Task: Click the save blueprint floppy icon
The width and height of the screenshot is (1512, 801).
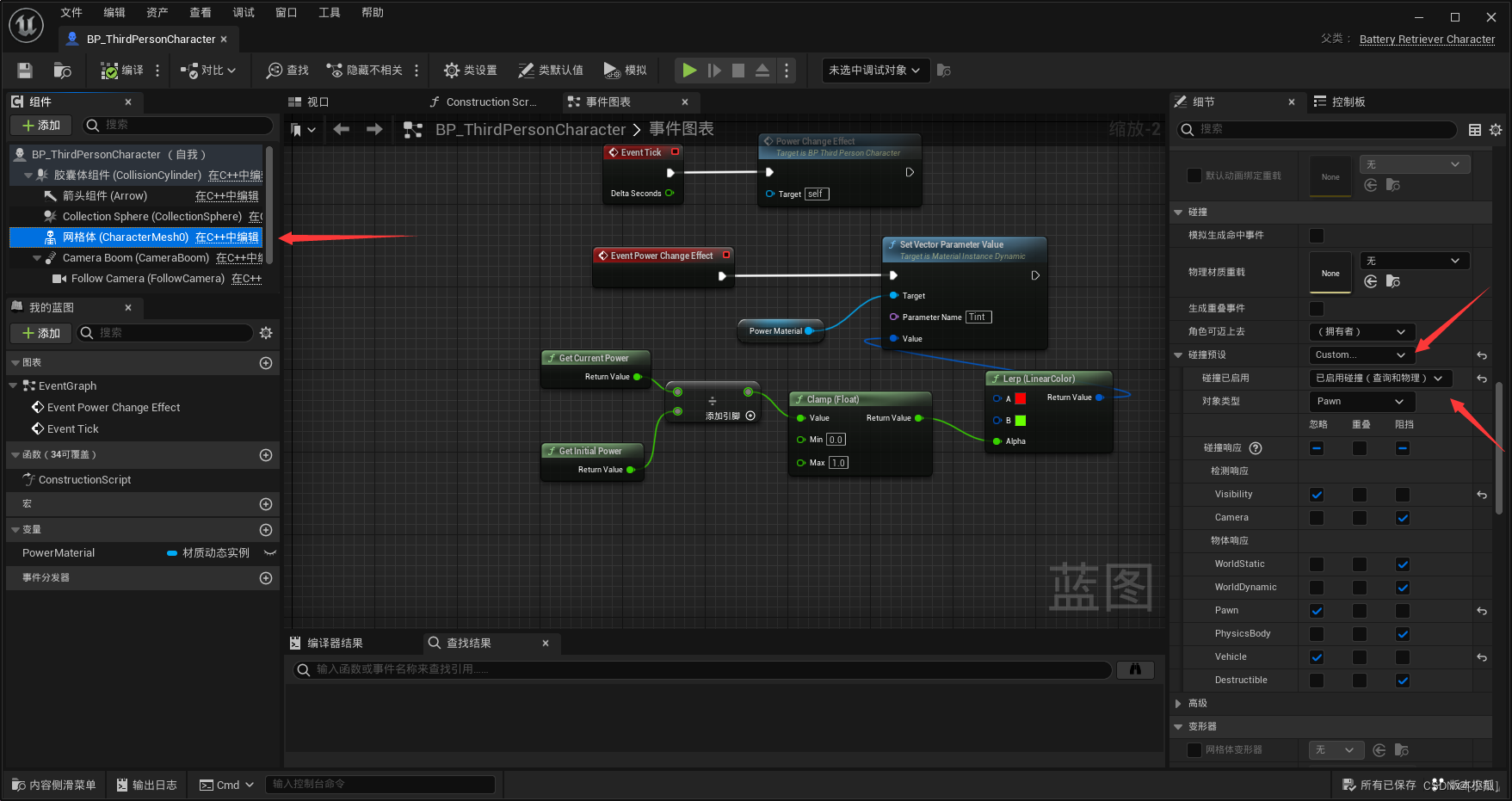Action: click(25, 71)
